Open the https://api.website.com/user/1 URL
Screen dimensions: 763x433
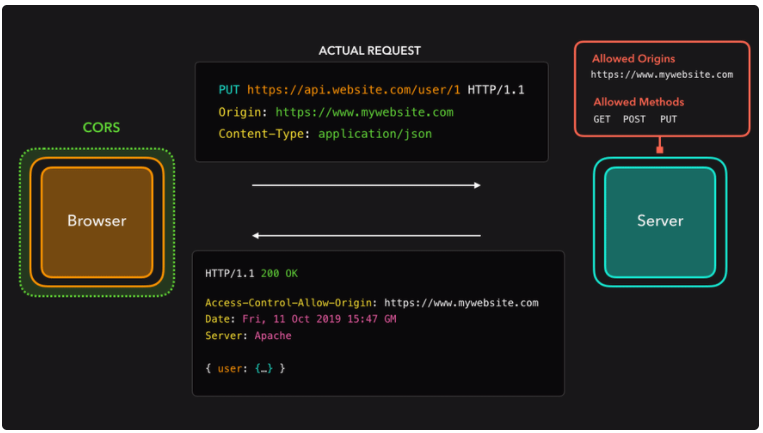pos(353,90)
